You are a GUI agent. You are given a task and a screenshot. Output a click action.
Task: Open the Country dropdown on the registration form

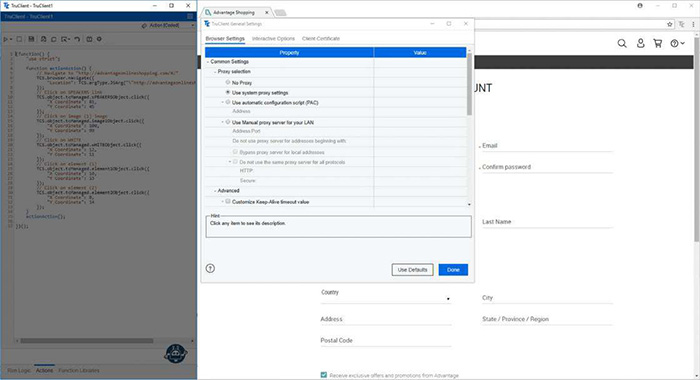pyautogui.click(x=386, y=298)
